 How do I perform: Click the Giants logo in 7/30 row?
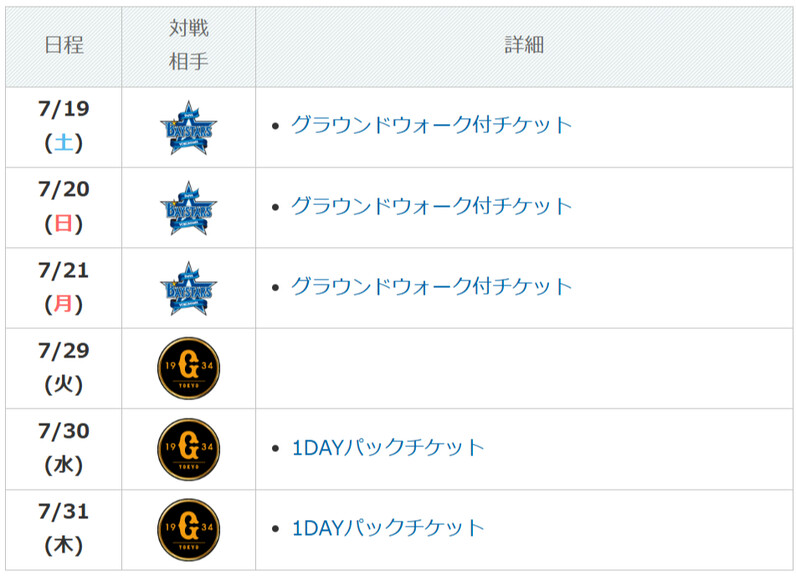click(188, 449)
